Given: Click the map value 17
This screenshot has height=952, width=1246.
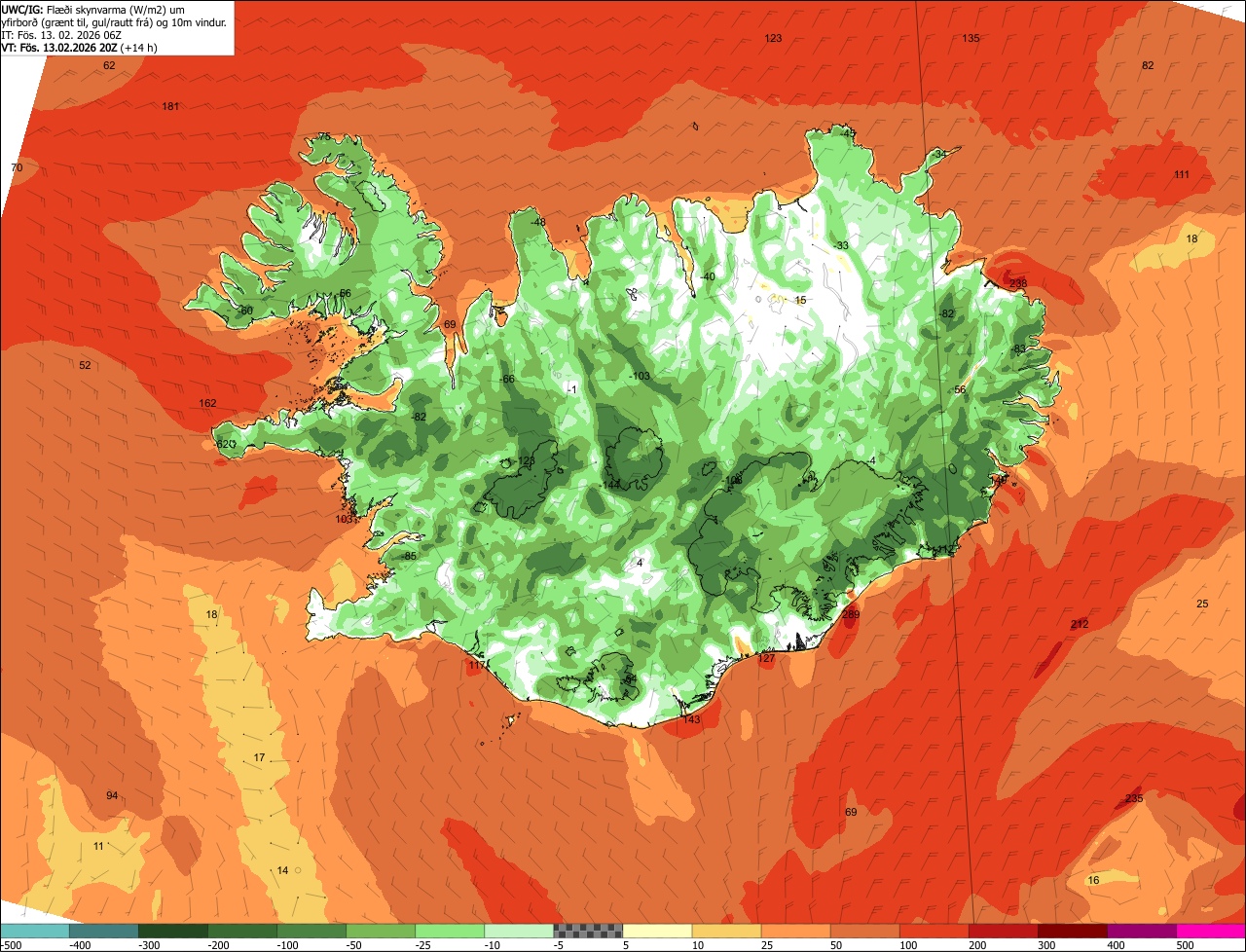Looking at the screenshot, I should pos(259,757).
